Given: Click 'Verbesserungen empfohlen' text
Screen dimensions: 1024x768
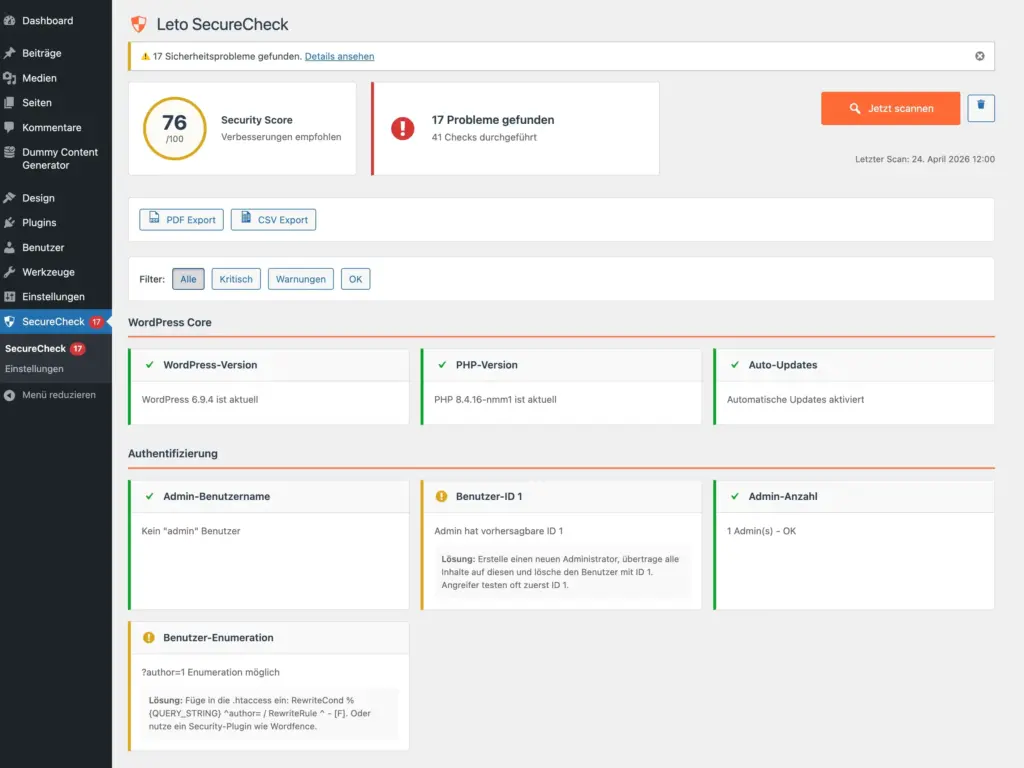Looking at the screenshot, I should tap(281, 137).
